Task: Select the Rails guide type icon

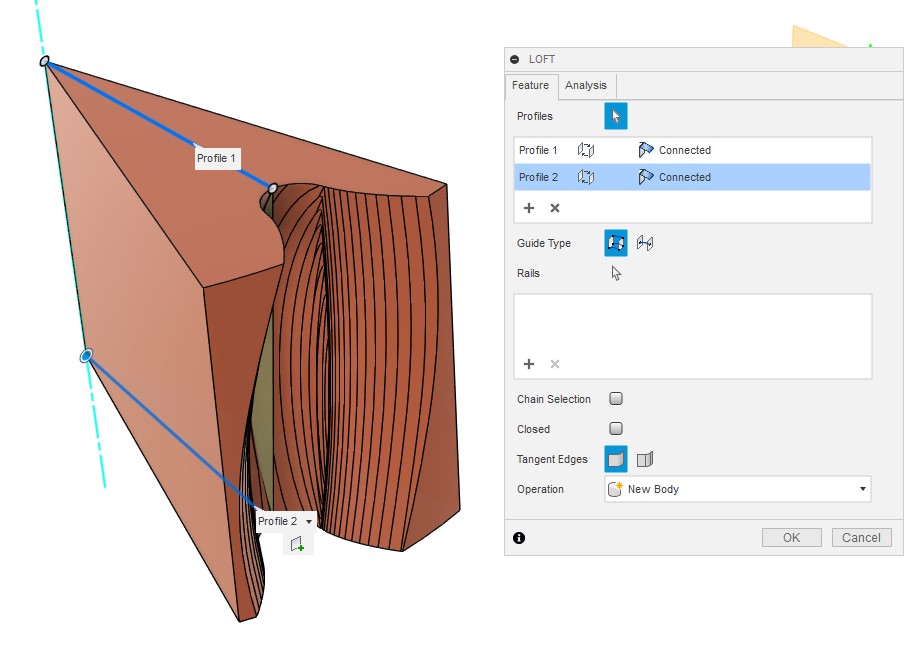Action: [615, 243]
